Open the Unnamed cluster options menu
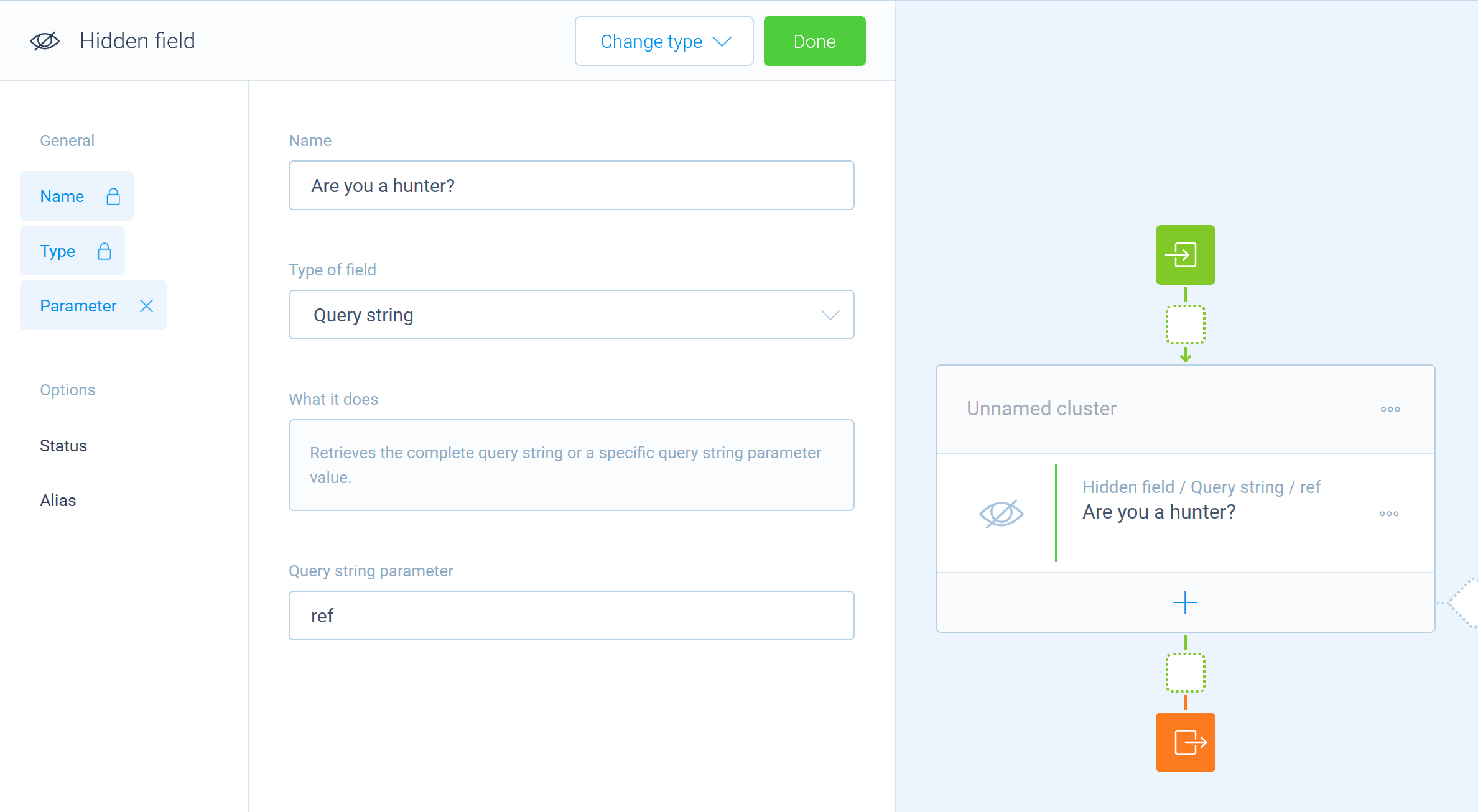 tap(1390, 409)
